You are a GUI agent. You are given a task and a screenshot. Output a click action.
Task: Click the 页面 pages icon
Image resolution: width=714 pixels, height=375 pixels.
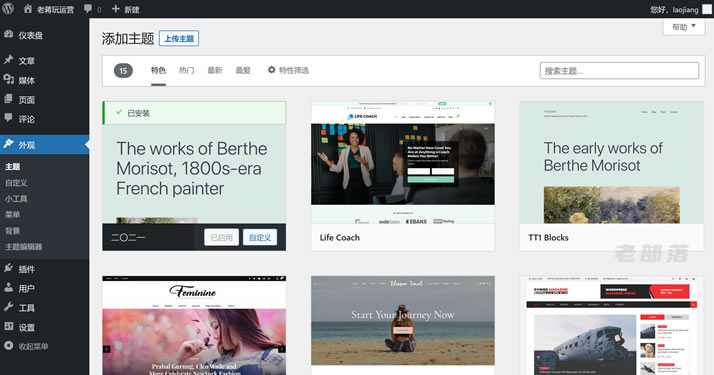coord(9,99)
